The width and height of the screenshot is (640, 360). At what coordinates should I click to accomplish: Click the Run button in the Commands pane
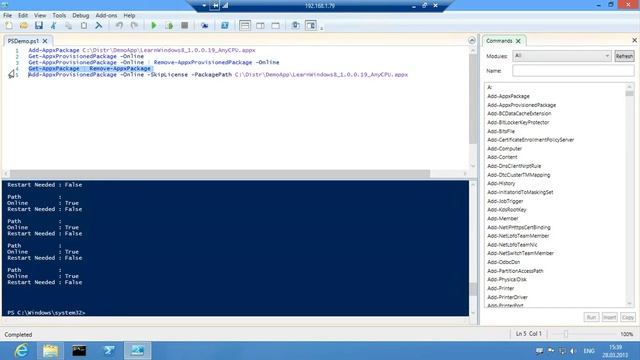591,317
